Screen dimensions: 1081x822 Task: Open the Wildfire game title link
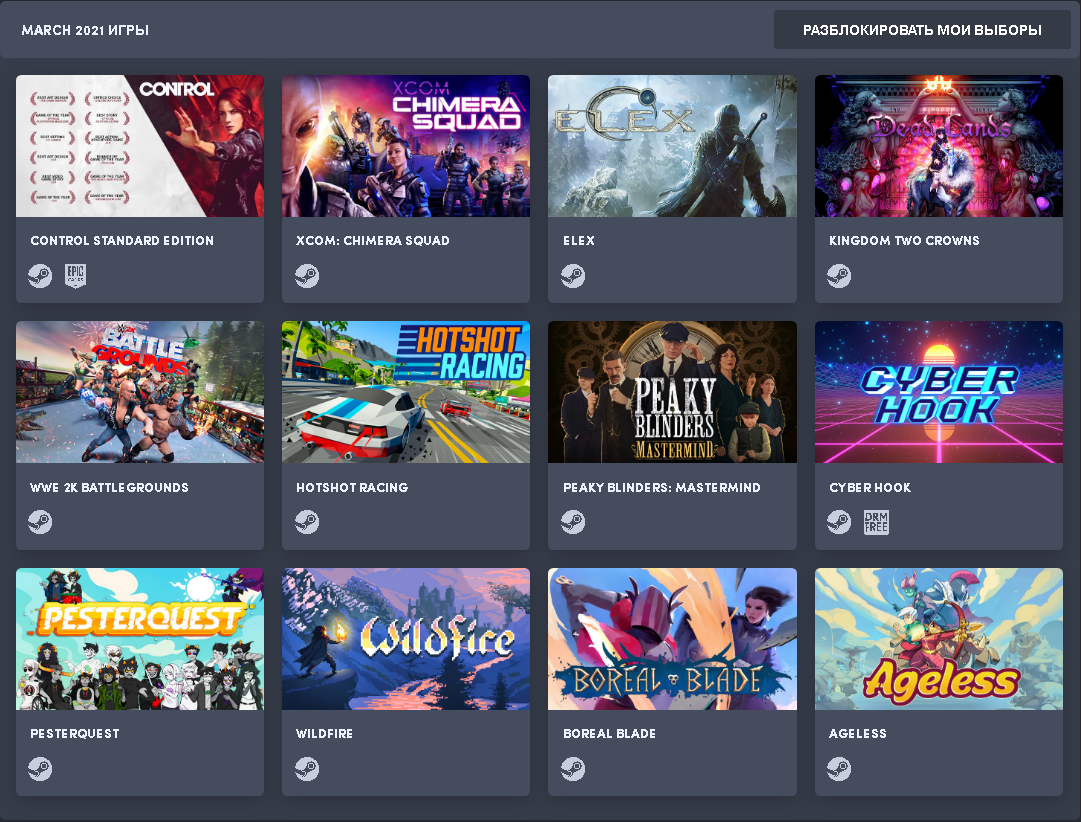[324, 734]
